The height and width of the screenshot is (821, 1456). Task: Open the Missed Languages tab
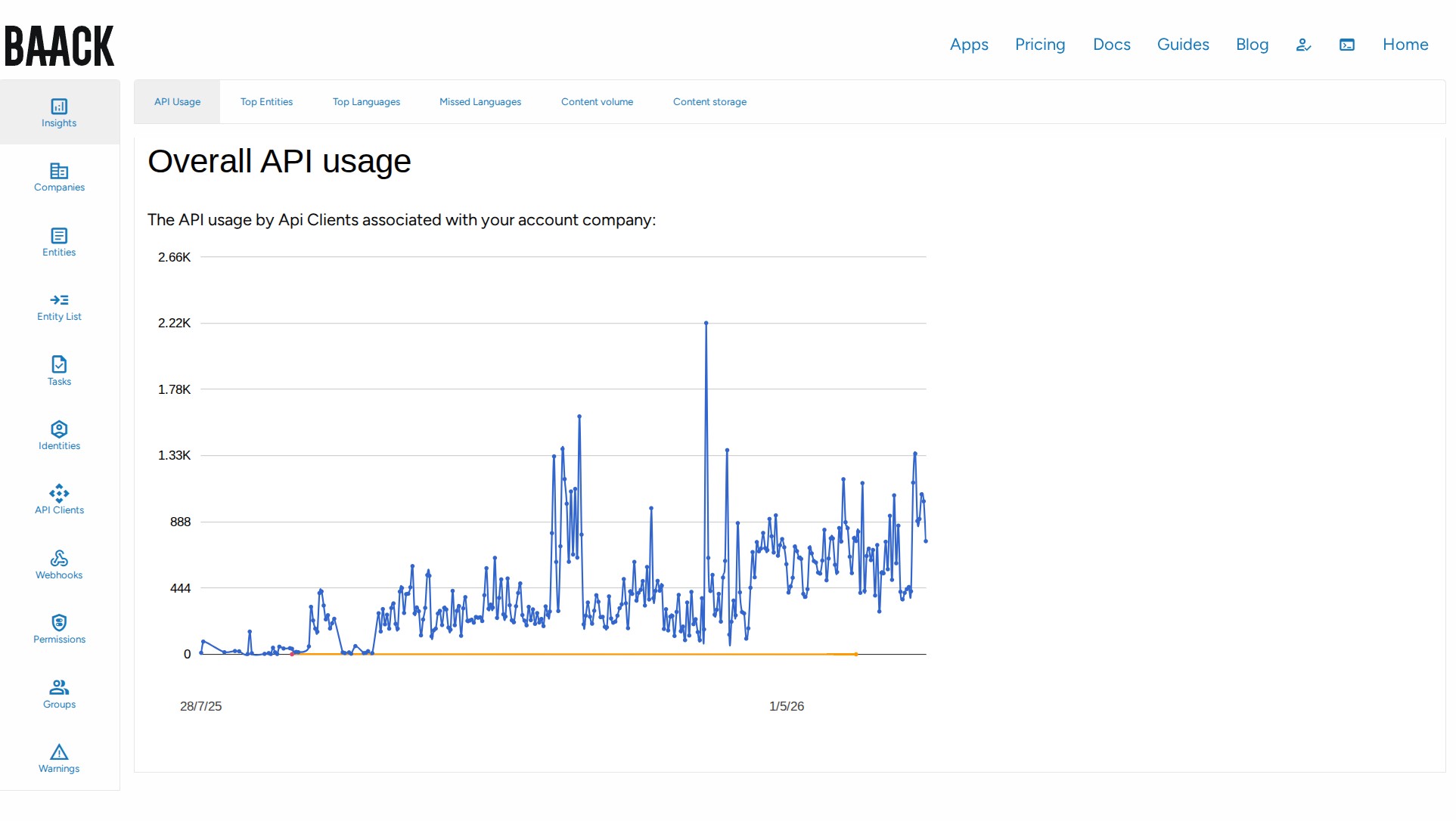click(480, 102)
